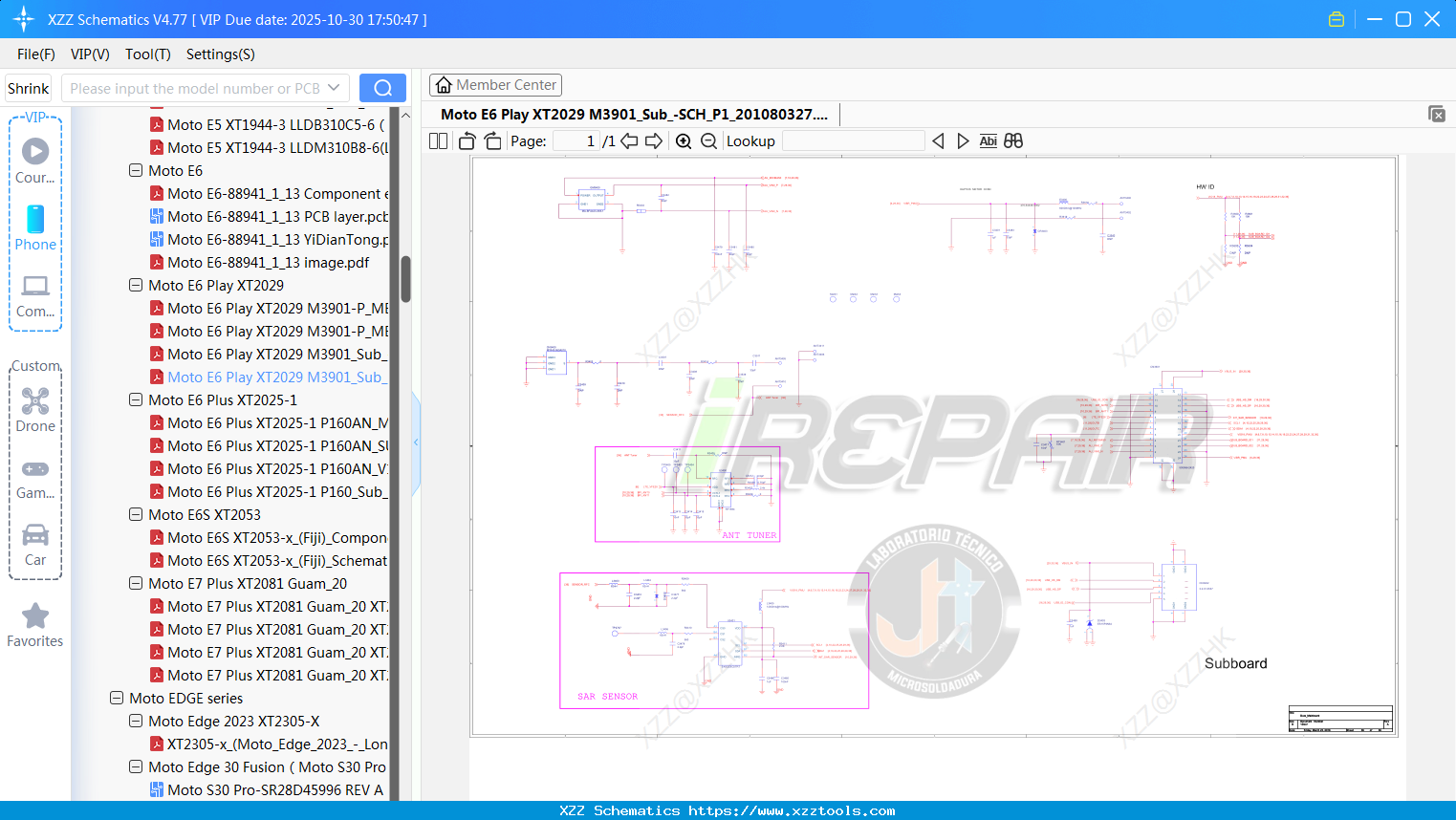
Task: Open the model number dropdown arrow
Action: coord(334,88)
